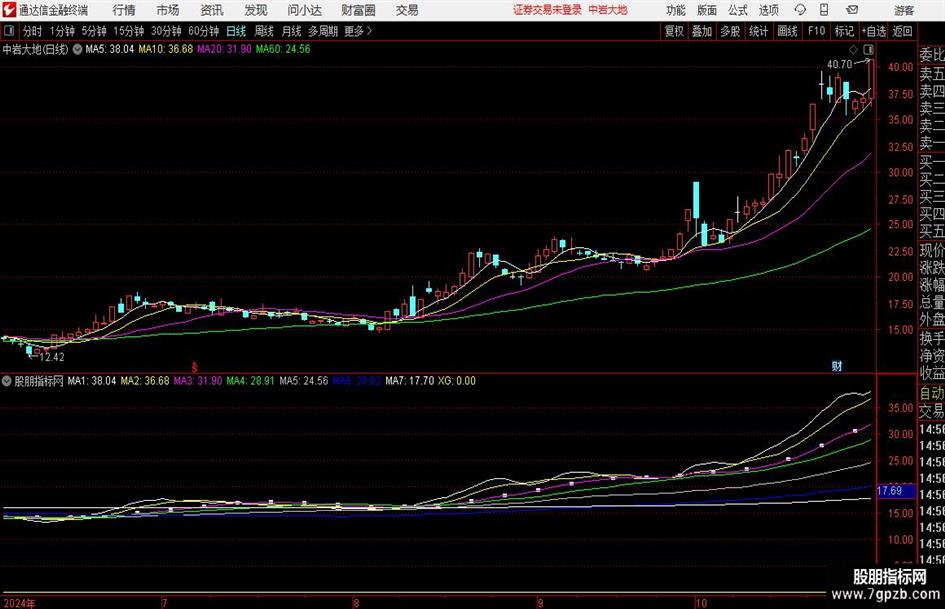945x609 pixels.
Task: Click the 40.70 high price annotation
Action: pos(839,65)
